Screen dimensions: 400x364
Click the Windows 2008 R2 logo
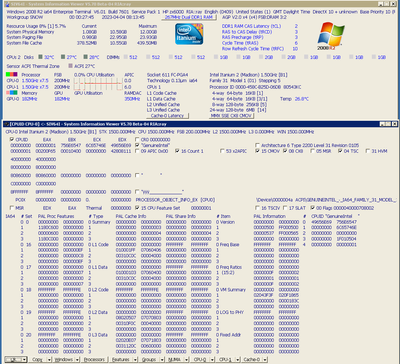331,36
